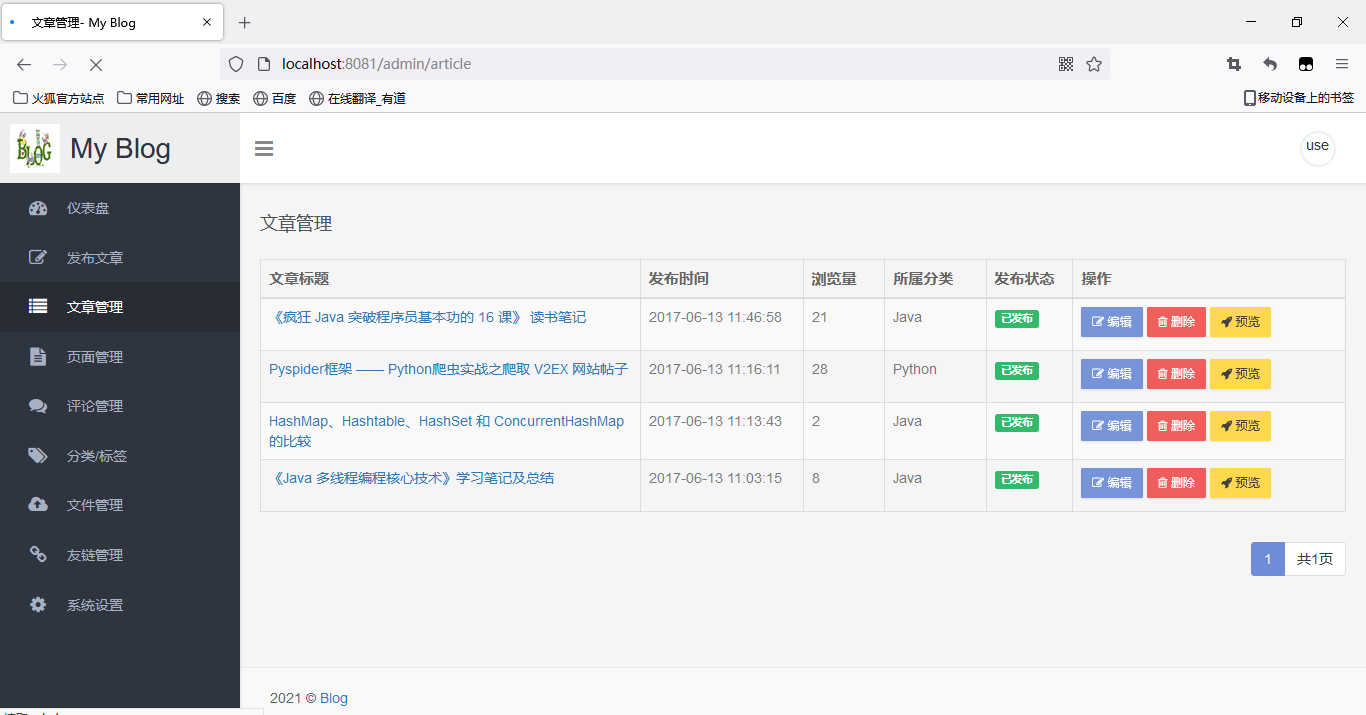Delete the 疯狂 Java article
1366x715 pixels.
click(1176, 322)
